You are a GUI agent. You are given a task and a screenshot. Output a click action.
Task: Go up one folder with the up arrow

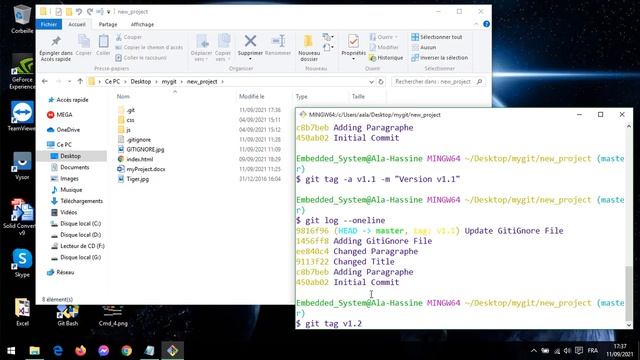click(x=80, y=82)
